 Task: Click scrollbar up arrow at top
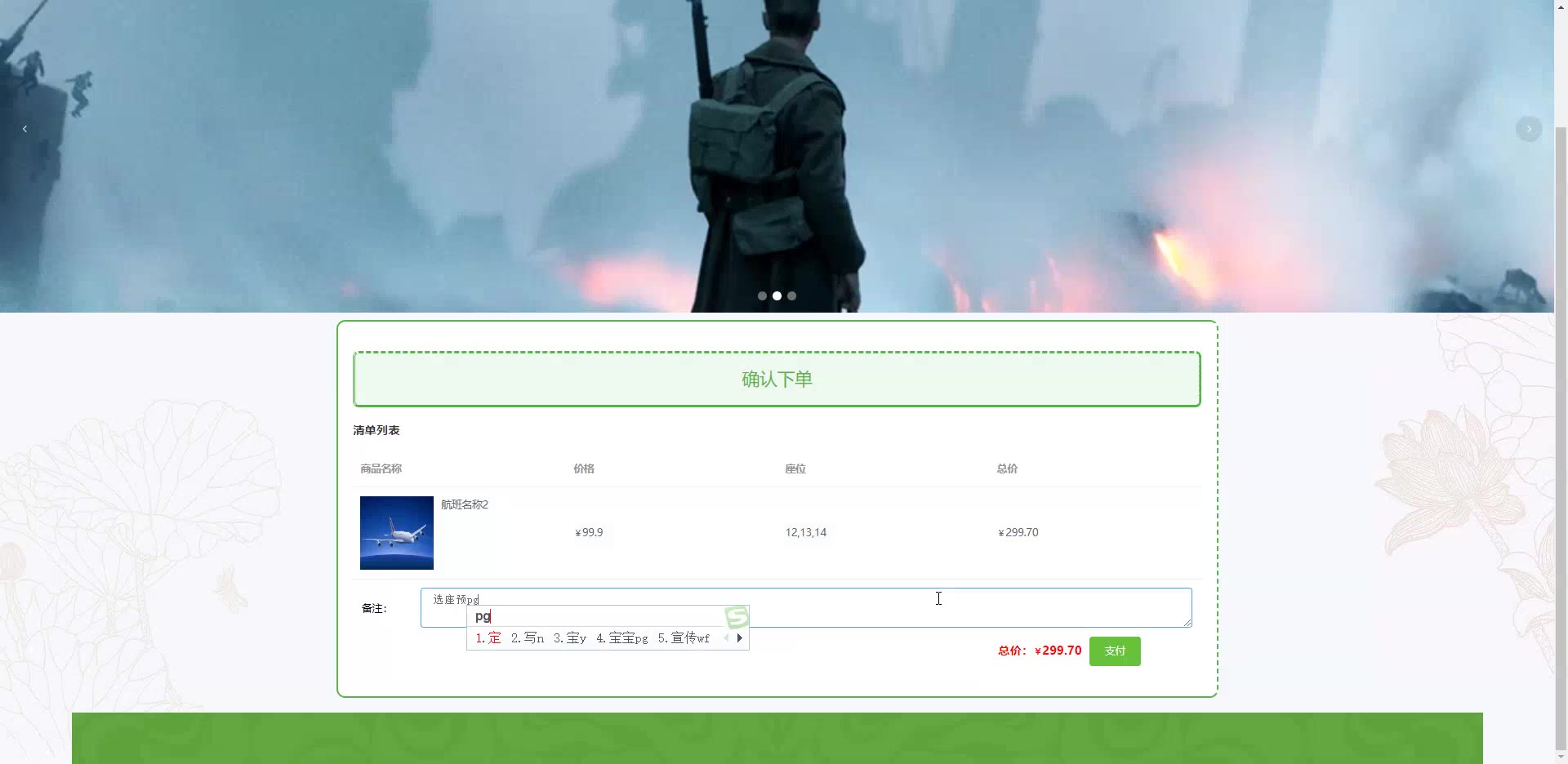point(1561,6)
